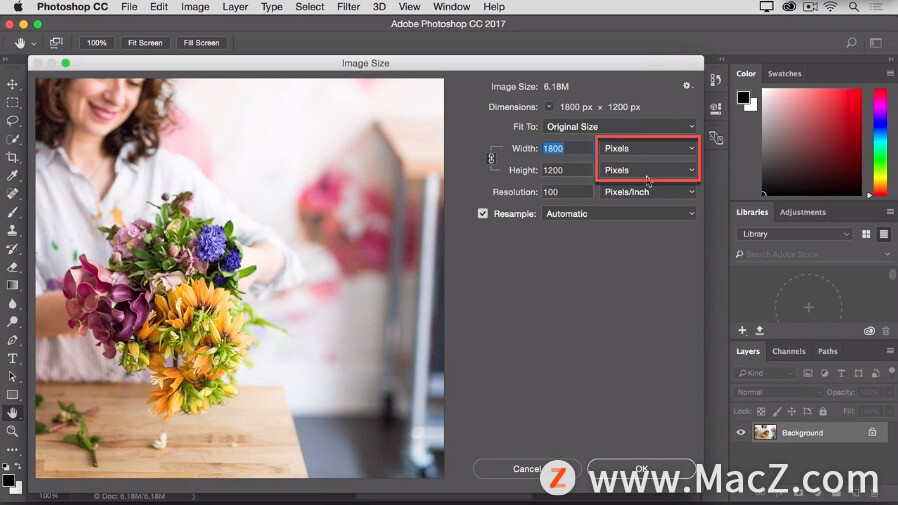Select the History Brush tool
The height and width of the screenshot is (505, 898).
(12, 249)
